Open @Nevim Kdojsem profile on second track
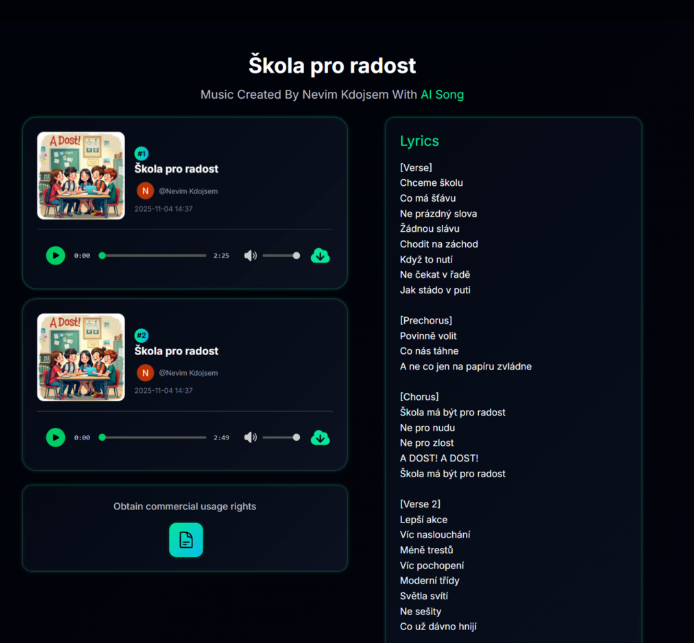The image size is (694, 643). pyautogui.click(x=188, y=373)
